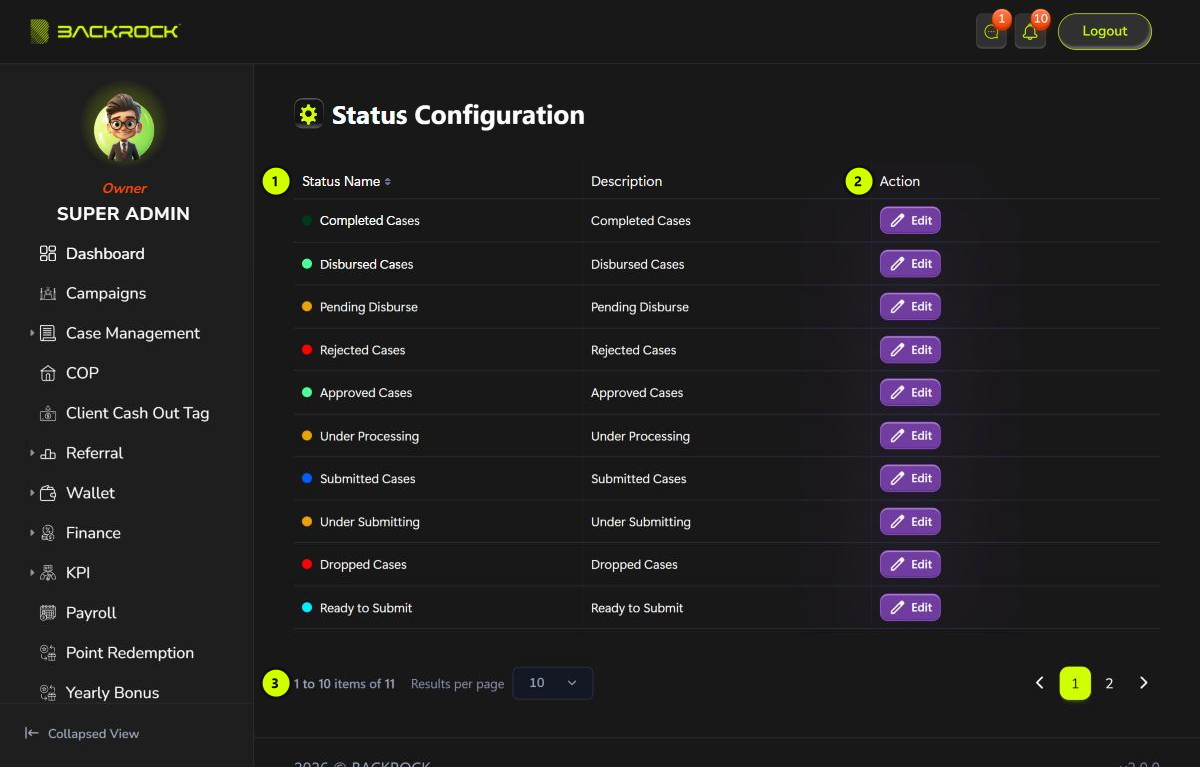Click the 'Owner' role label
Image resolution: width=1200 pixels, height=767 pixels.
point(124,188)
